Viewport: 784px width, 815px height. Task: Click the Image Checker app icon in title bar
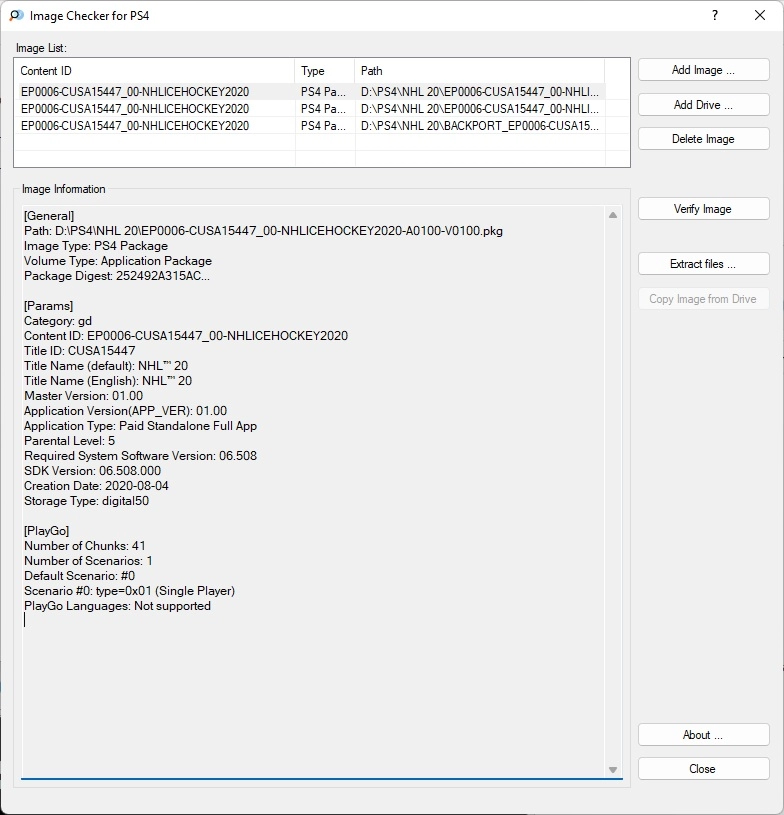[x=16, y=16]
